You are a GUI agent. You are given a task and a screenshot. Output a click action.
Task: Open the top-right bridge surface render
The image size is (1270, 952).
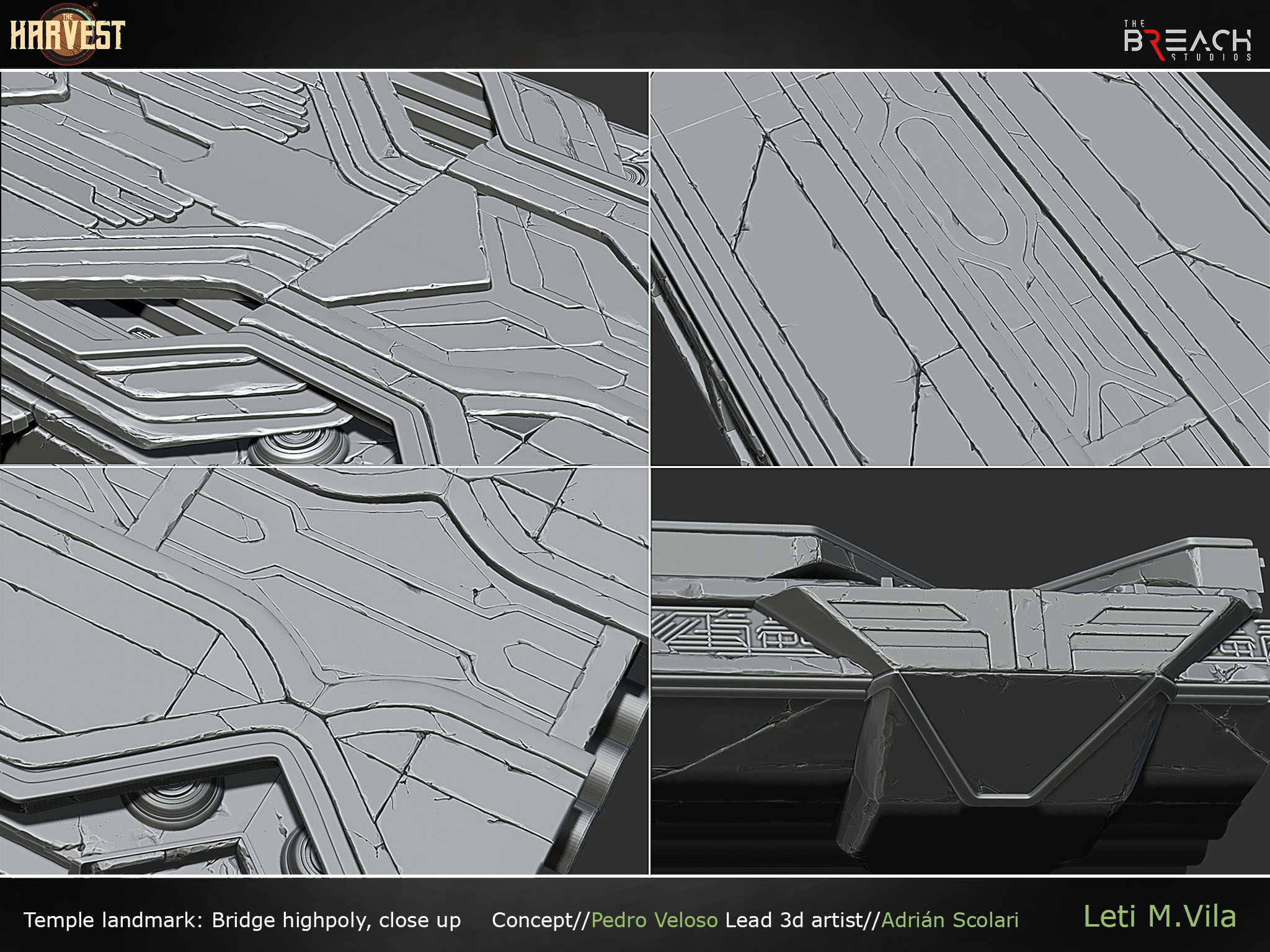click(x=961, y=268)
